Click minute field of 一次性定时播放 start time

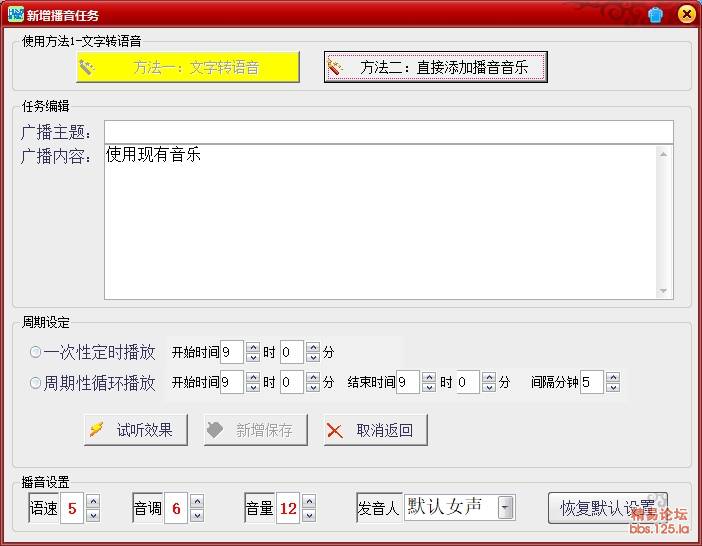click(292, 352)
